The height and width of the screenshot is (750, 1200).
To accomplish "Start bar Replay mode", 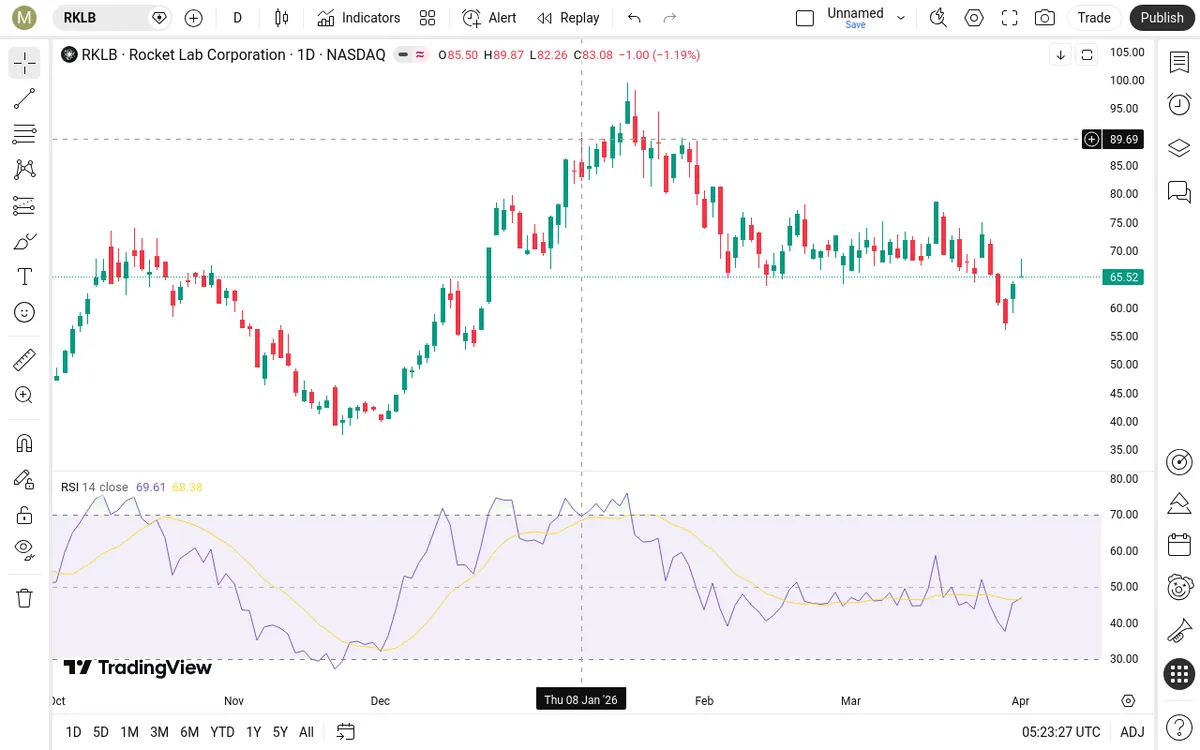I will point(568,18).
